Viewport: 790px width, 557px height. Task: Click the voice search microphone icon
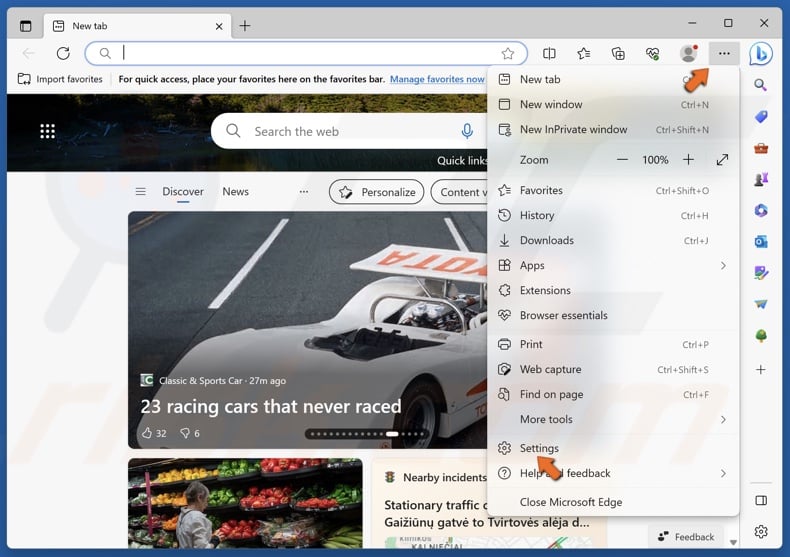[x=467, y=131]
